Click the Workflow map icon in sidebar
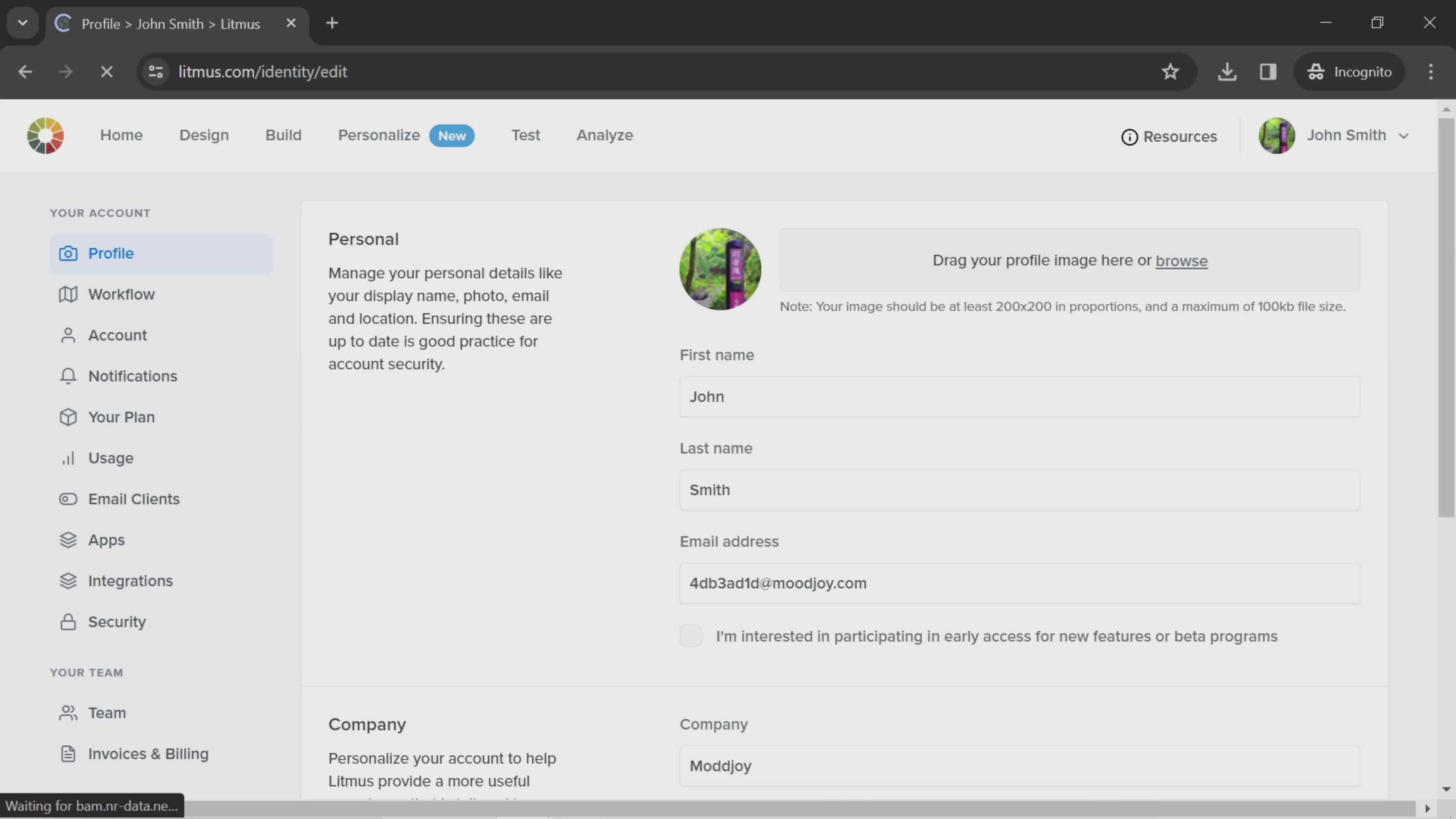This screenshot has height=819, width=1456. pyautogui.click(x=68, y=295)
